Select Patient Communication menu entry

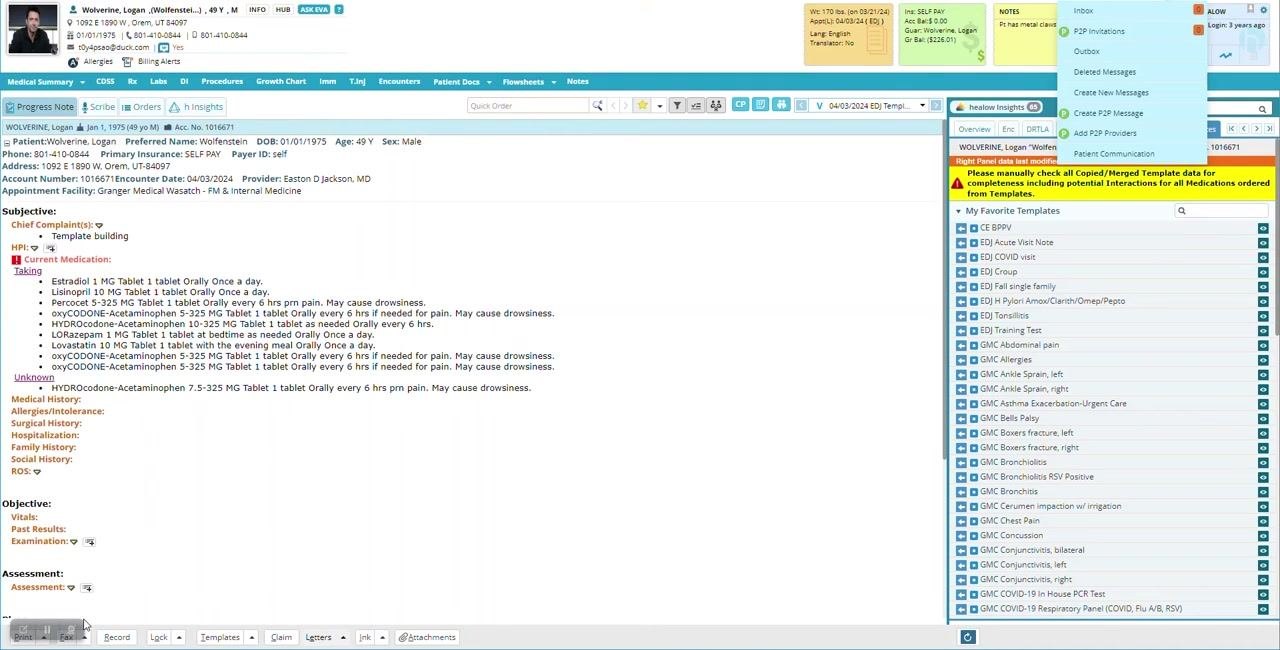tap(1114, 154)
